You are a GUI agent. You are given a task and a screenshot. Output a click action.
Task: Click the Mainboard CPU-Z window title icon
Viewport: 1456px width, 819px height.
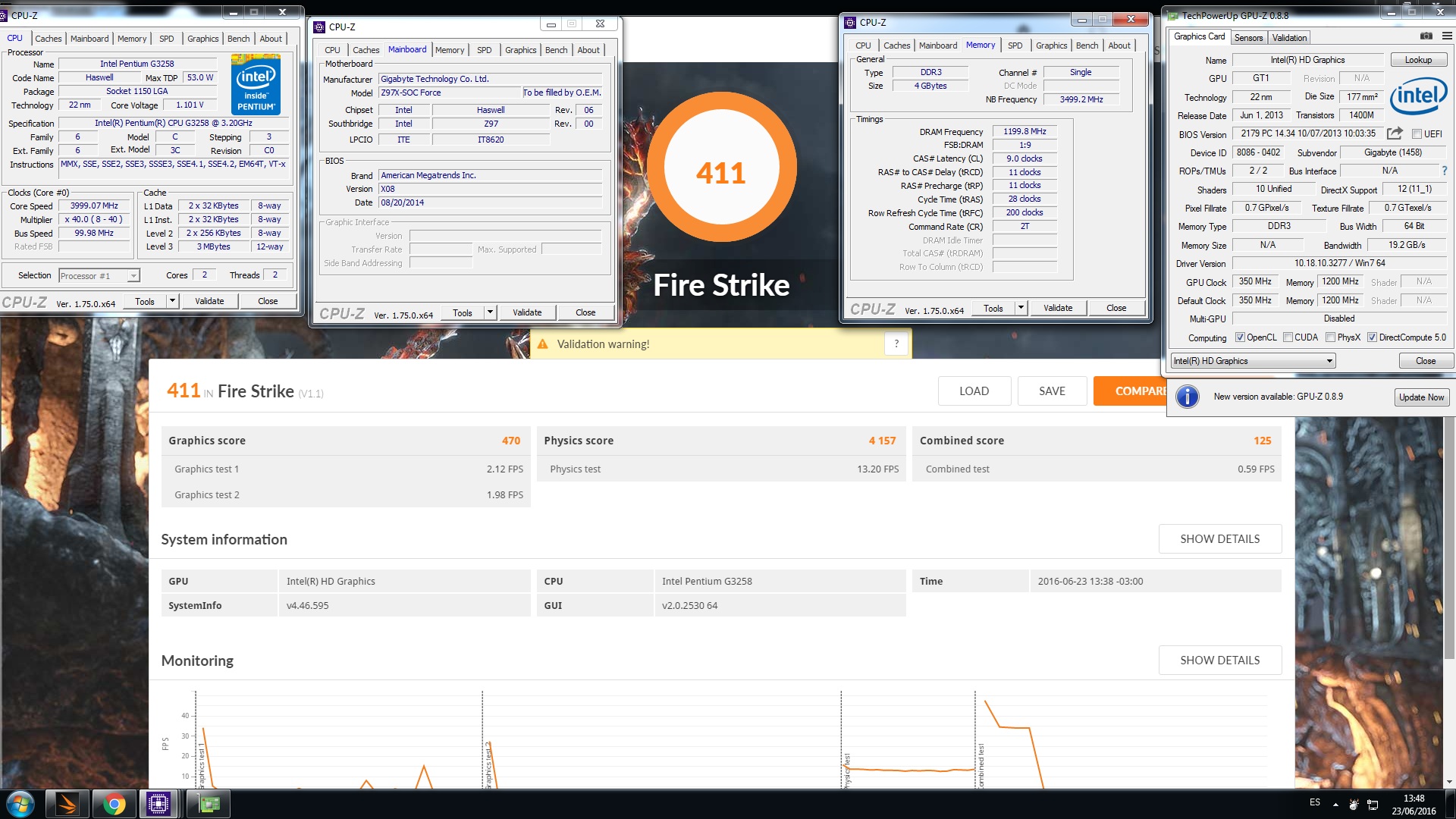[x=320, y=27]
